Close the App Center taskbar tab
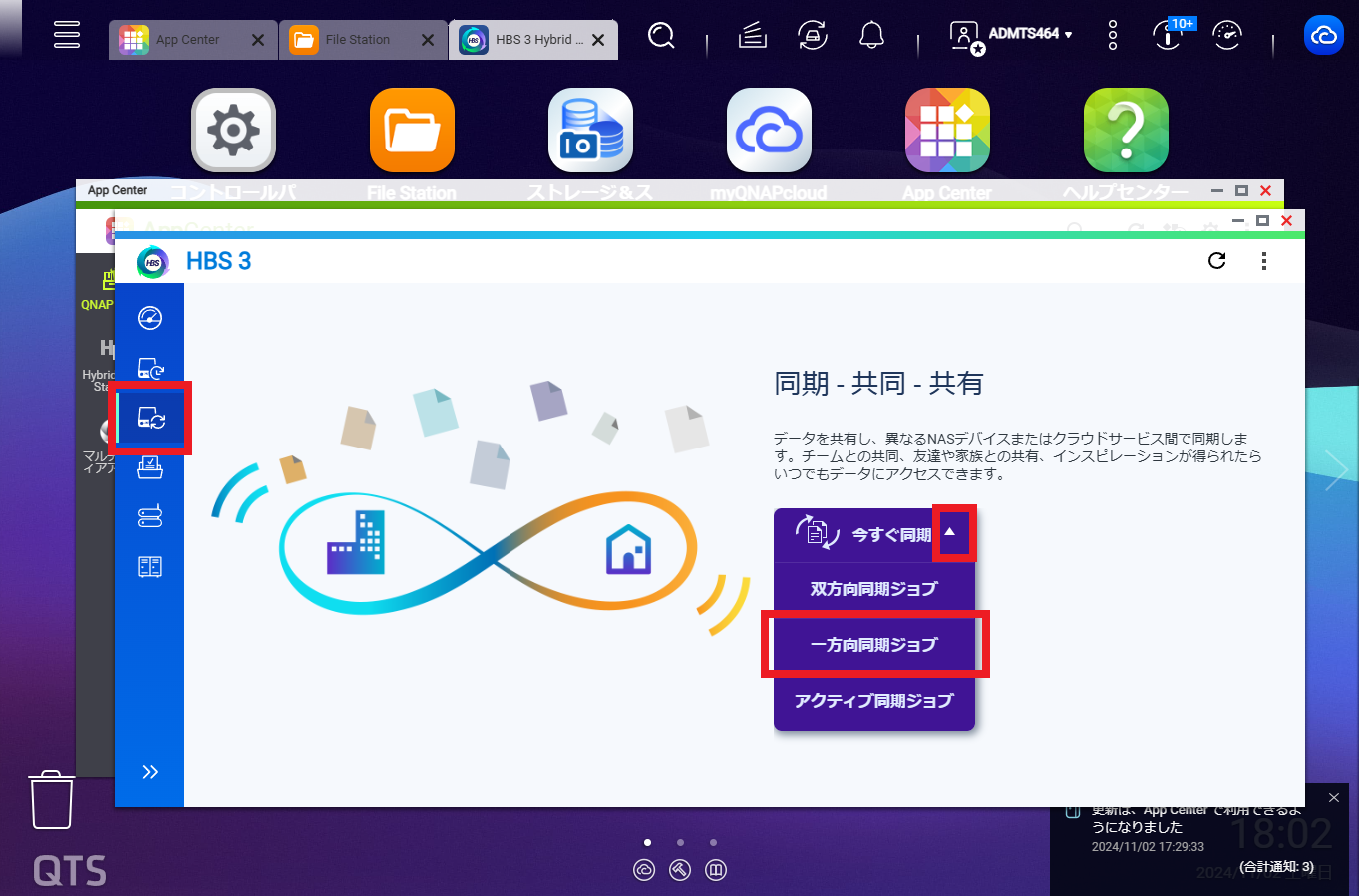The image size is (1359, 896). pos(258,40)
